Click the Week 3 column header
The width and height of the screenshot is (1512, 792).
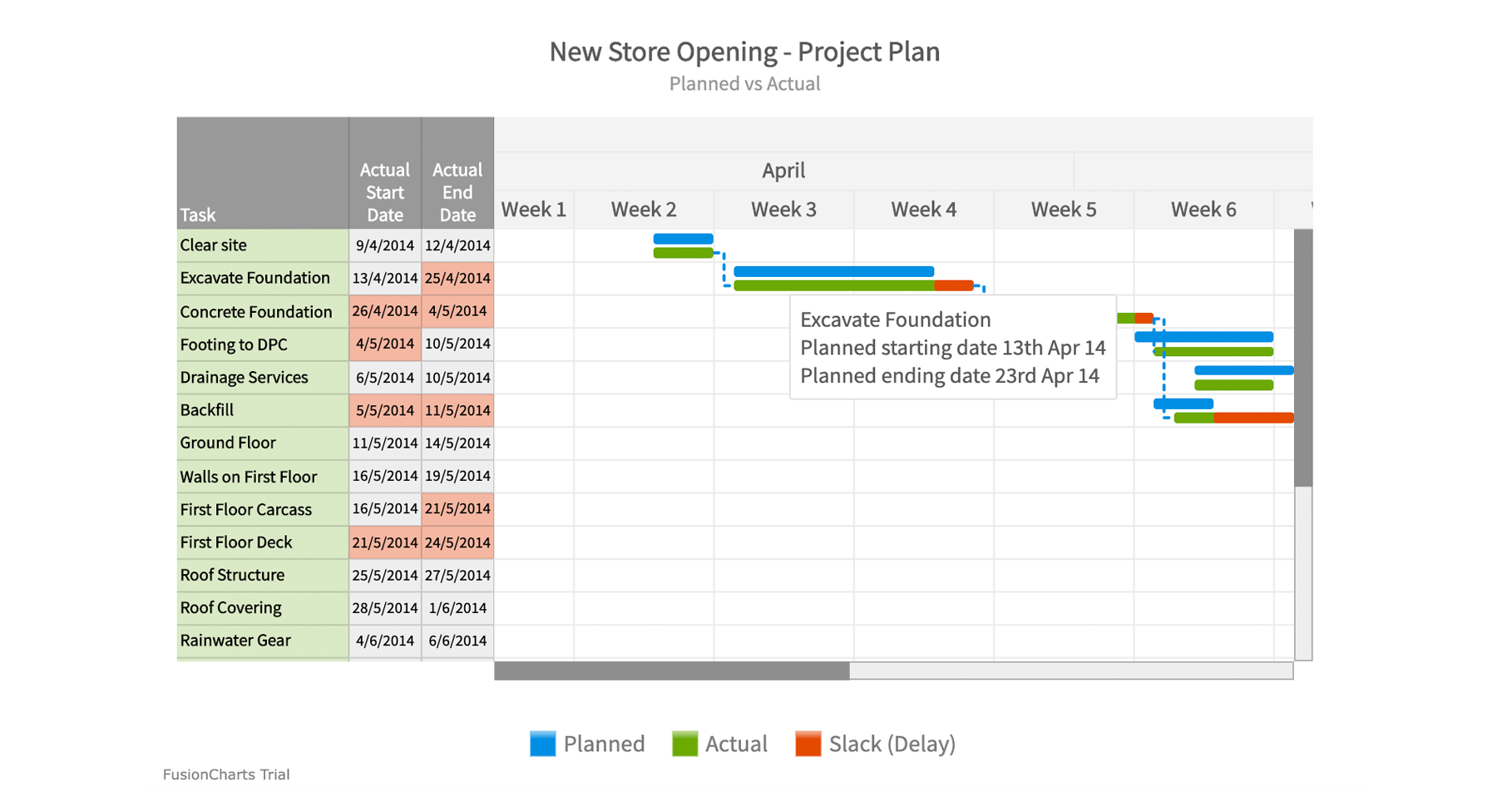[x=783, y=209]
